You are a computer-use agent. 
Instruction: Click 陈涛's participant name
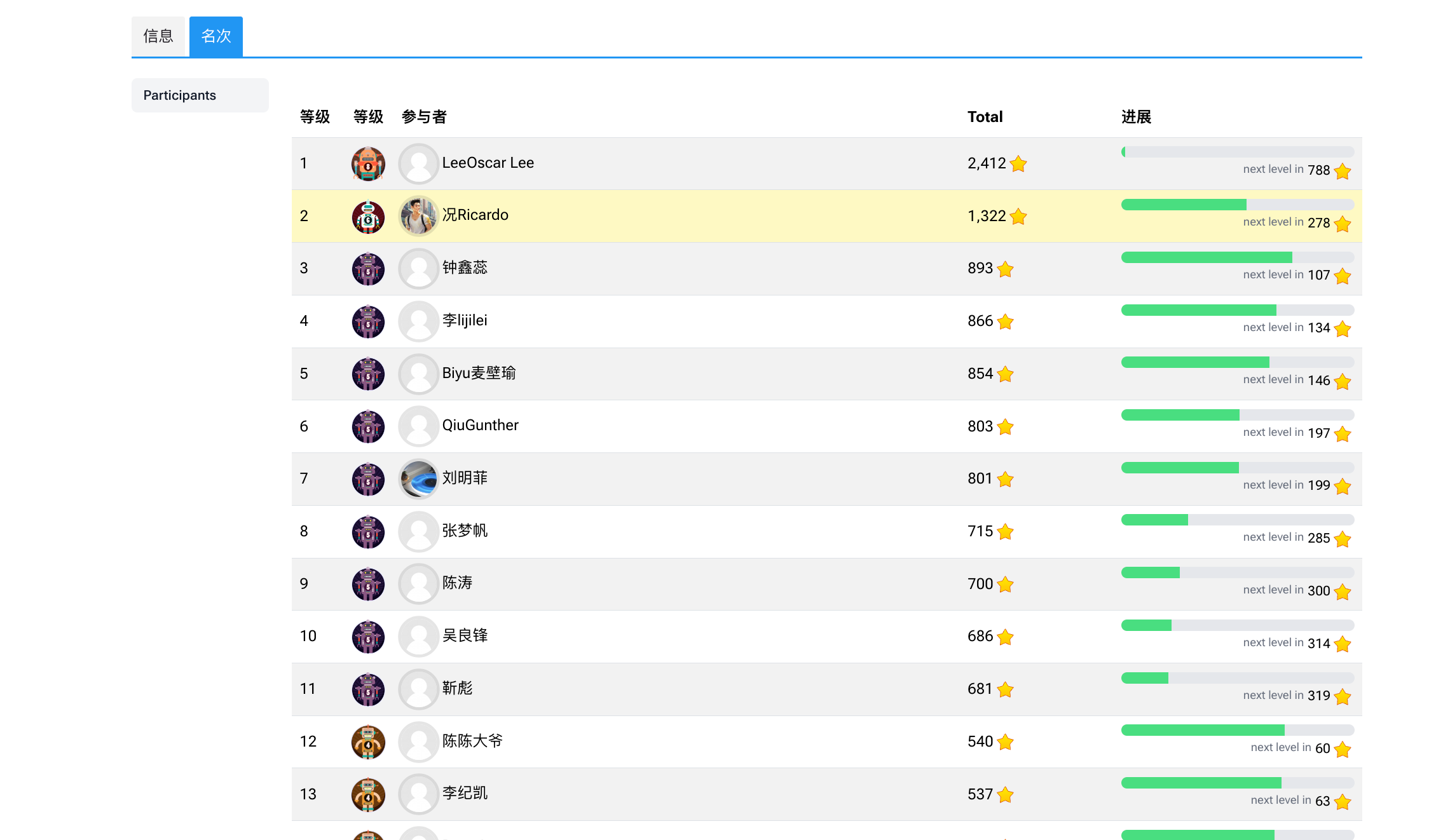(457, 583)
